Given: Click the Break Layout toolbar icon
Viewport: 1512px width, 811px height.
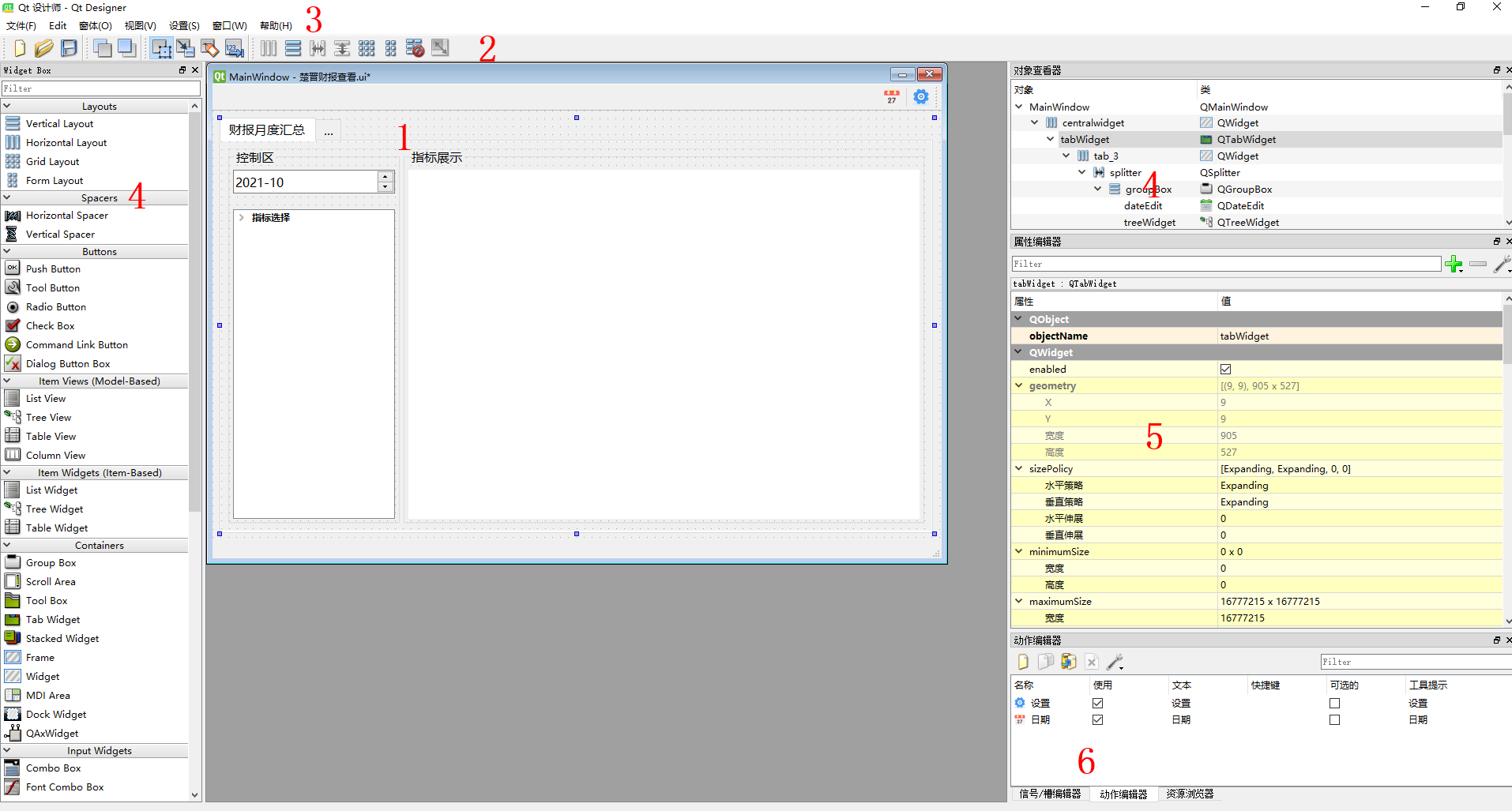Looking at the screenshot, I should tap(416, 48).
